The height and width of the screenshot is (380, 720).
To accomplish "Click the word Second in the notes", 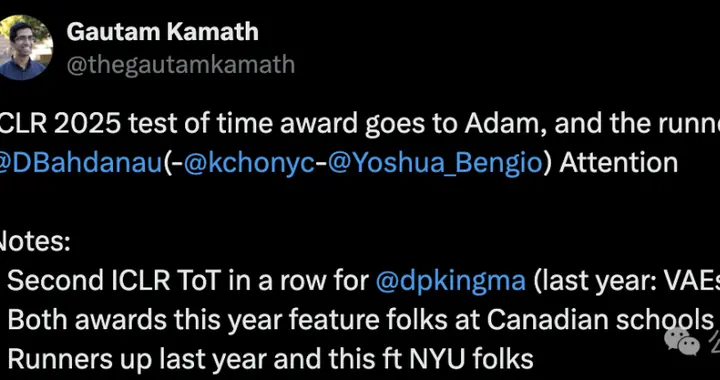I will click(55, 281).
